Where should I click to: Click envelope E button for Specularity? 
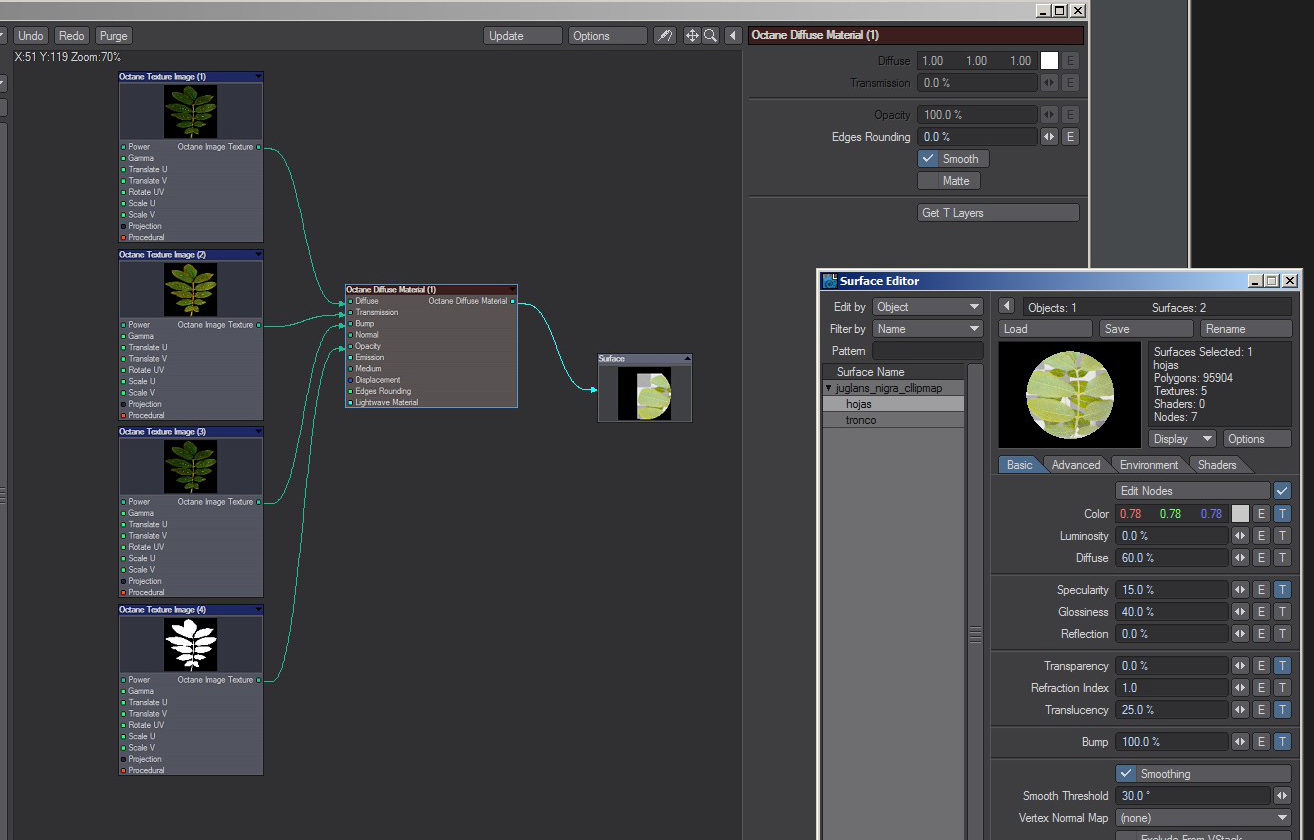click(x=1261, y=590)
